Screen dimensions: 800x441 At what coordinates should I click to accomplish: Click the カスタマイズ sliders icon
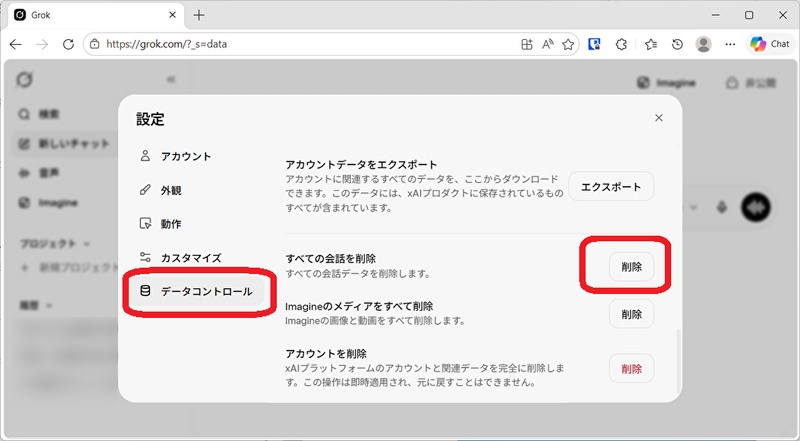pos(145,257)
